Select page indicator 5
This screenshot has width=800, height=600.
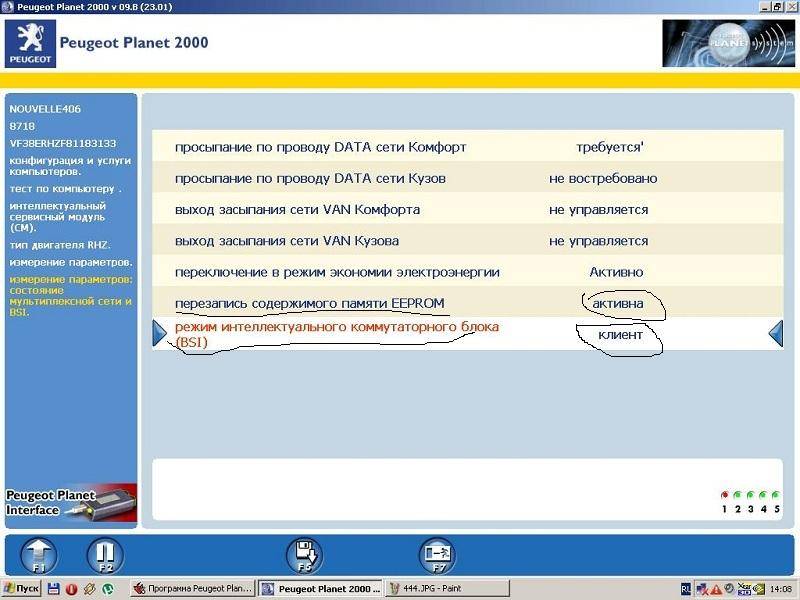point(775,495)
